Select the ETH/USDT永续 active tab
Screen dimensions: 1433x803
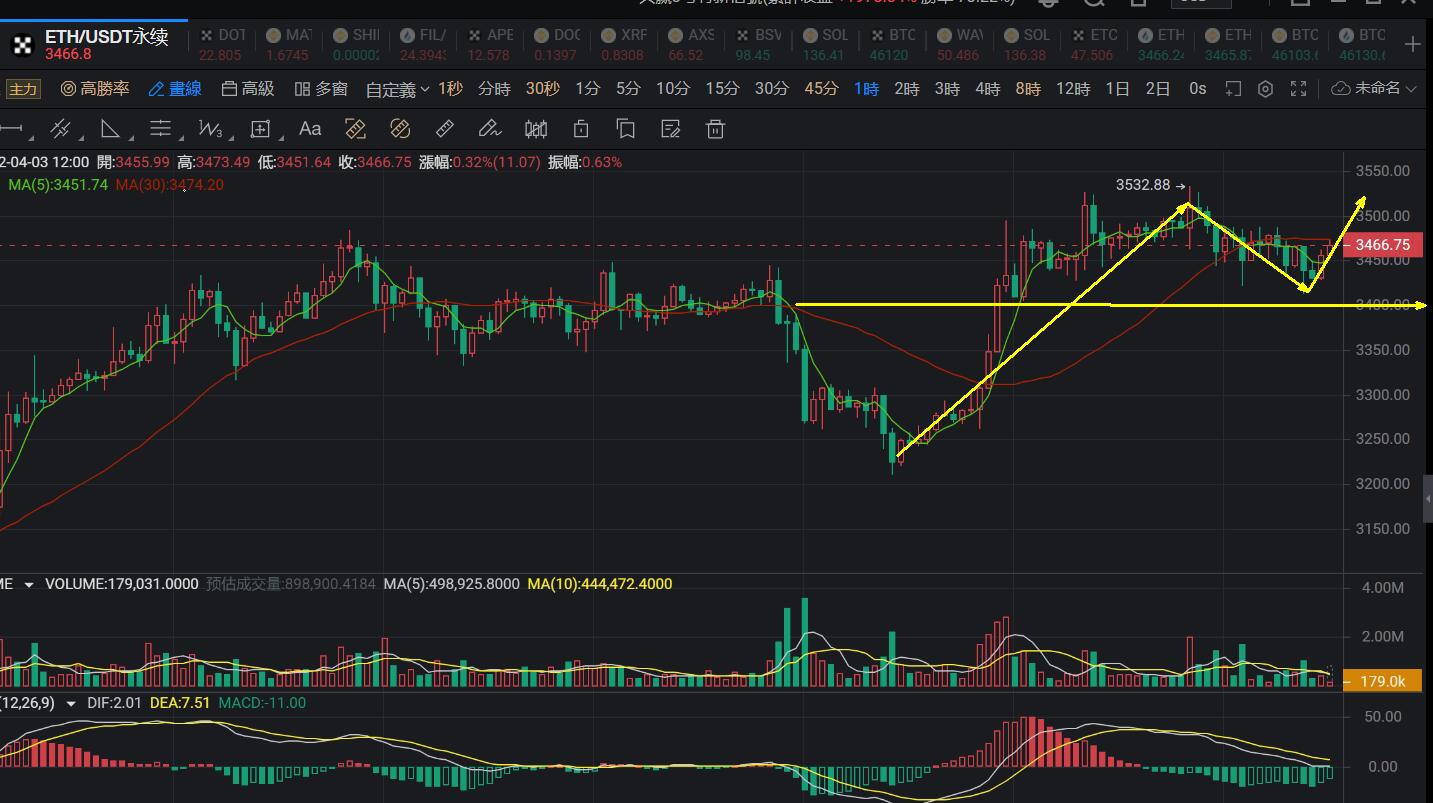[93, 44]
